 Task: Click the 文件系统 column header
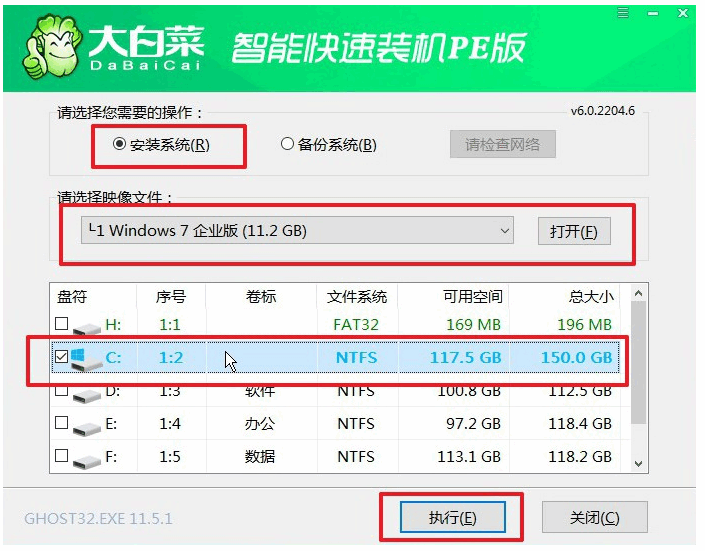pos(357,296)
